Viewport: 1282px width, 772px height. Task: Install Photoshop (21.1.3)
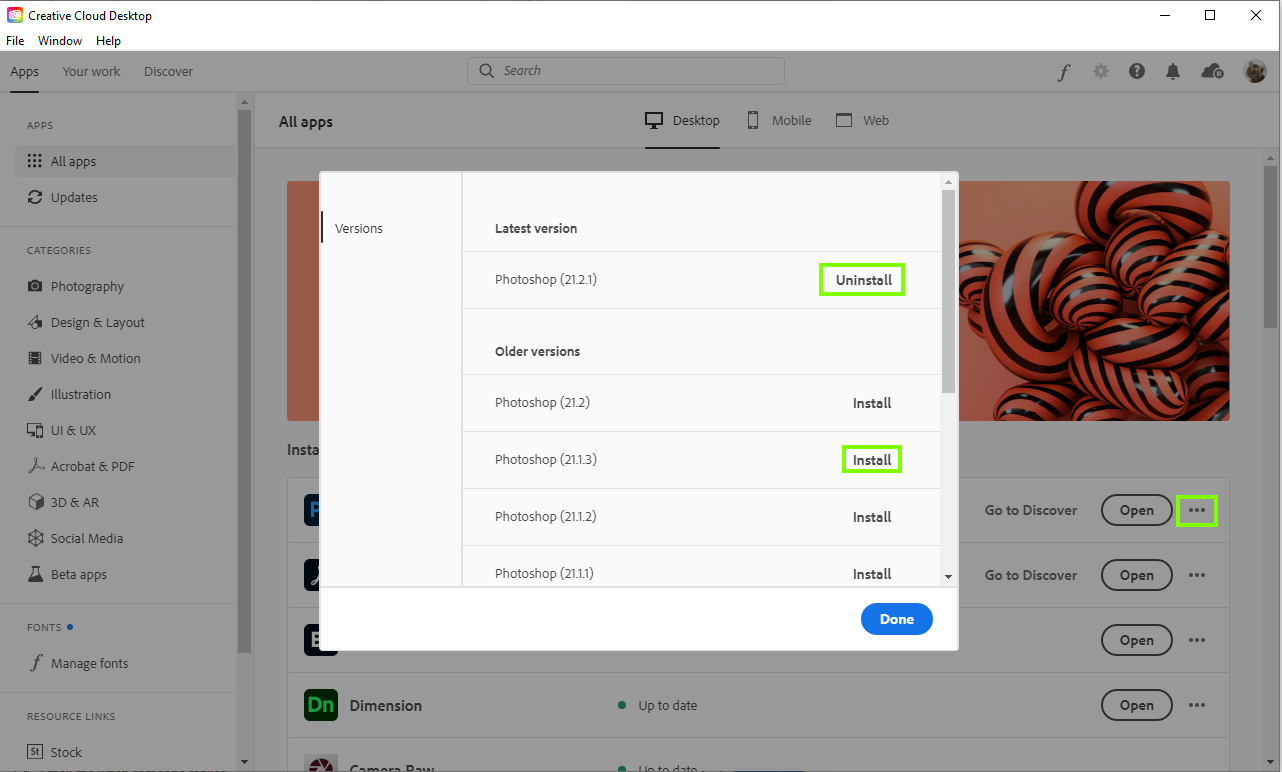872,460
